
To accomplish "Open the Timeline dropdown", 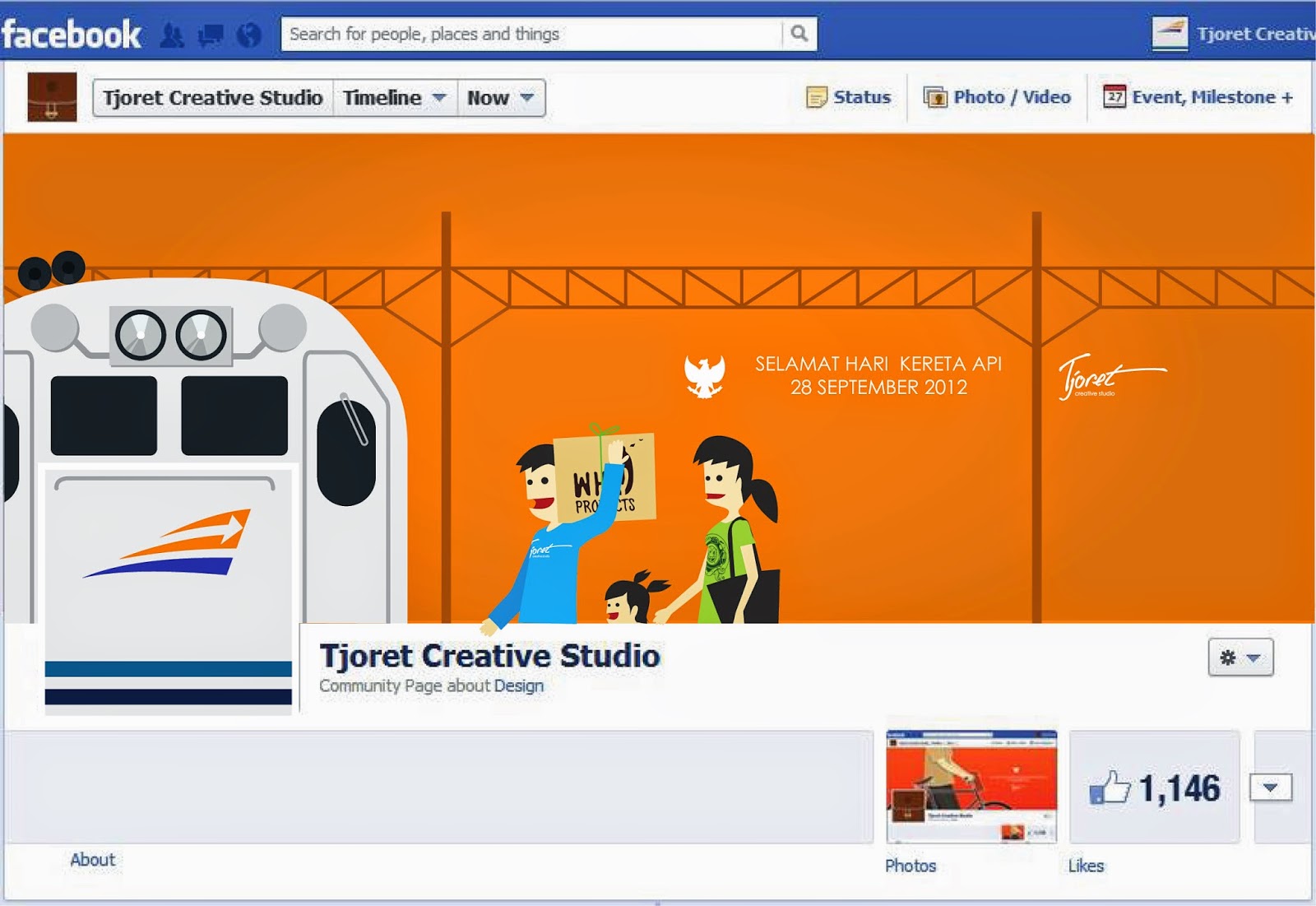I will pyautogui.click(x=395, y=98).
